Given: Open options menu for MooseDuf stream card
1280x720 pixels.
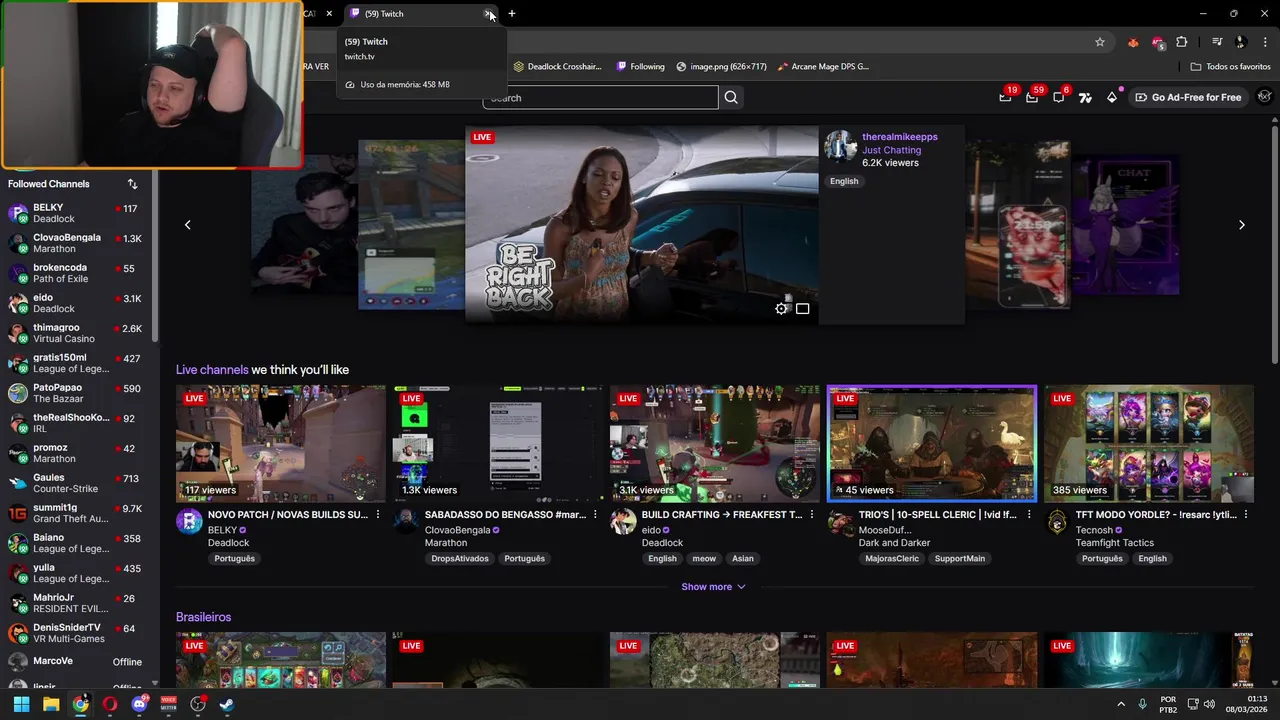Looking at the screenshot, I should tap(1029, 515).
